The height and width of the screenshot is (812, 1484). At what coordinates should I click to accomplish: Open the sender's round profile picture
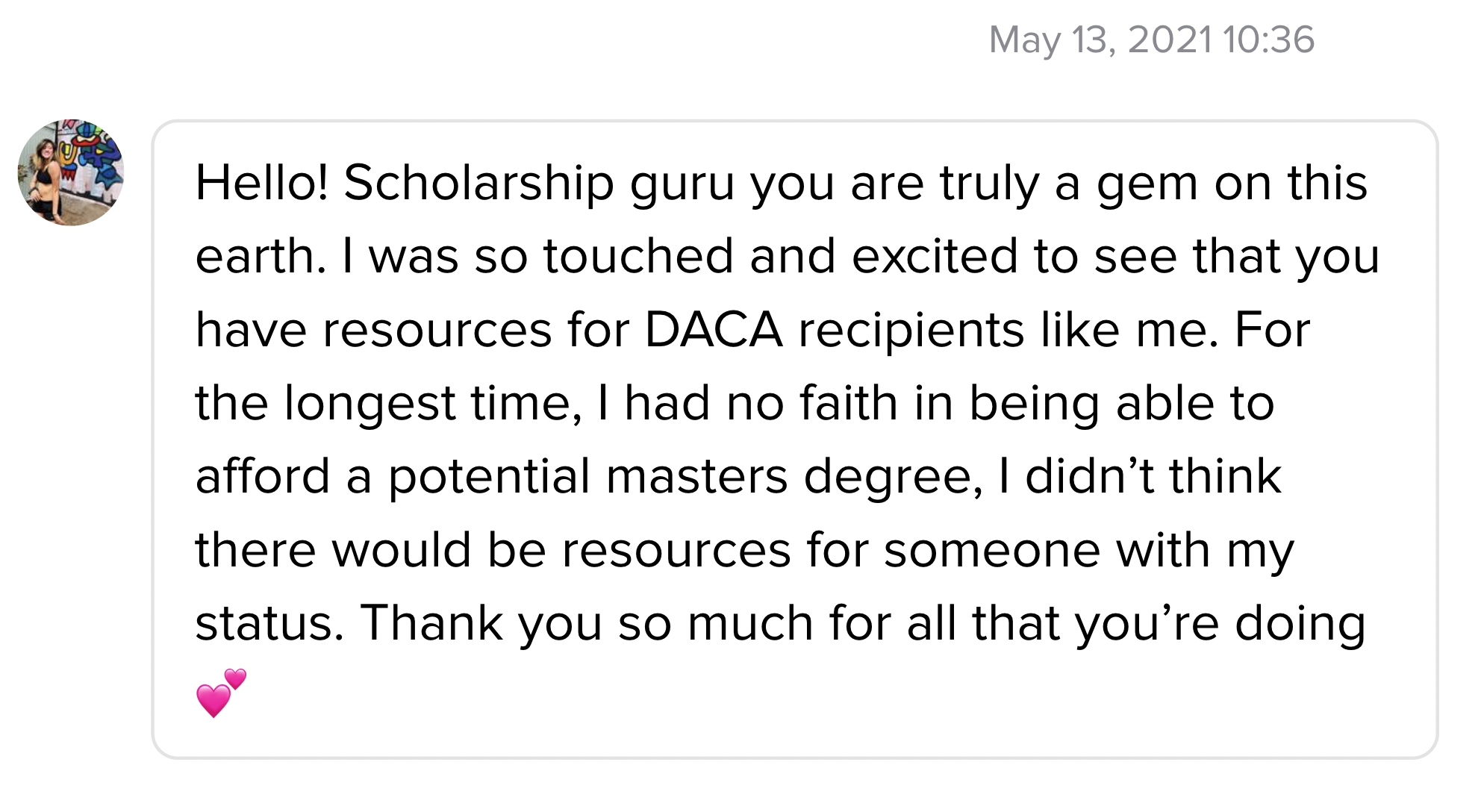tap(71, 172)
